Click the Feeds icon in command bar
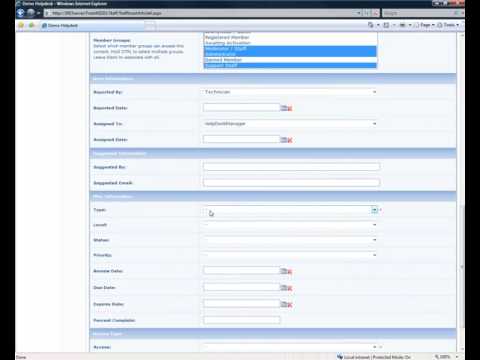Image resolution: width=480 pixels, height=360 pixels. (386, 25)
